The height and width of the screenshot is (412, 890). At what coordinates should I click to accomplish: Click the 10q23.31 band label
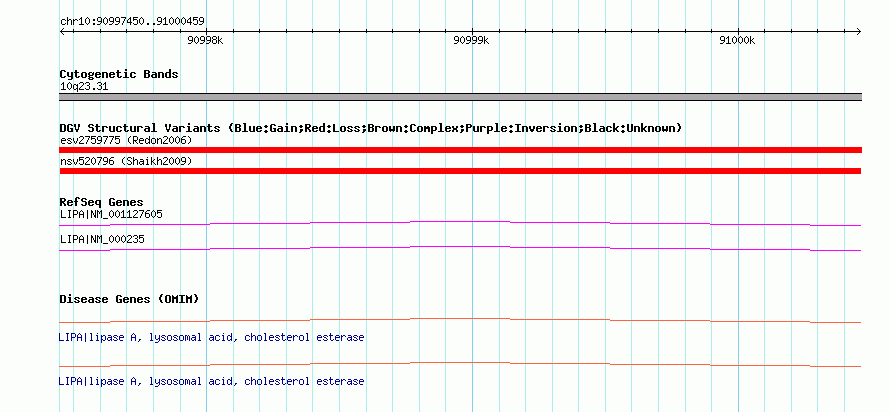84,87
